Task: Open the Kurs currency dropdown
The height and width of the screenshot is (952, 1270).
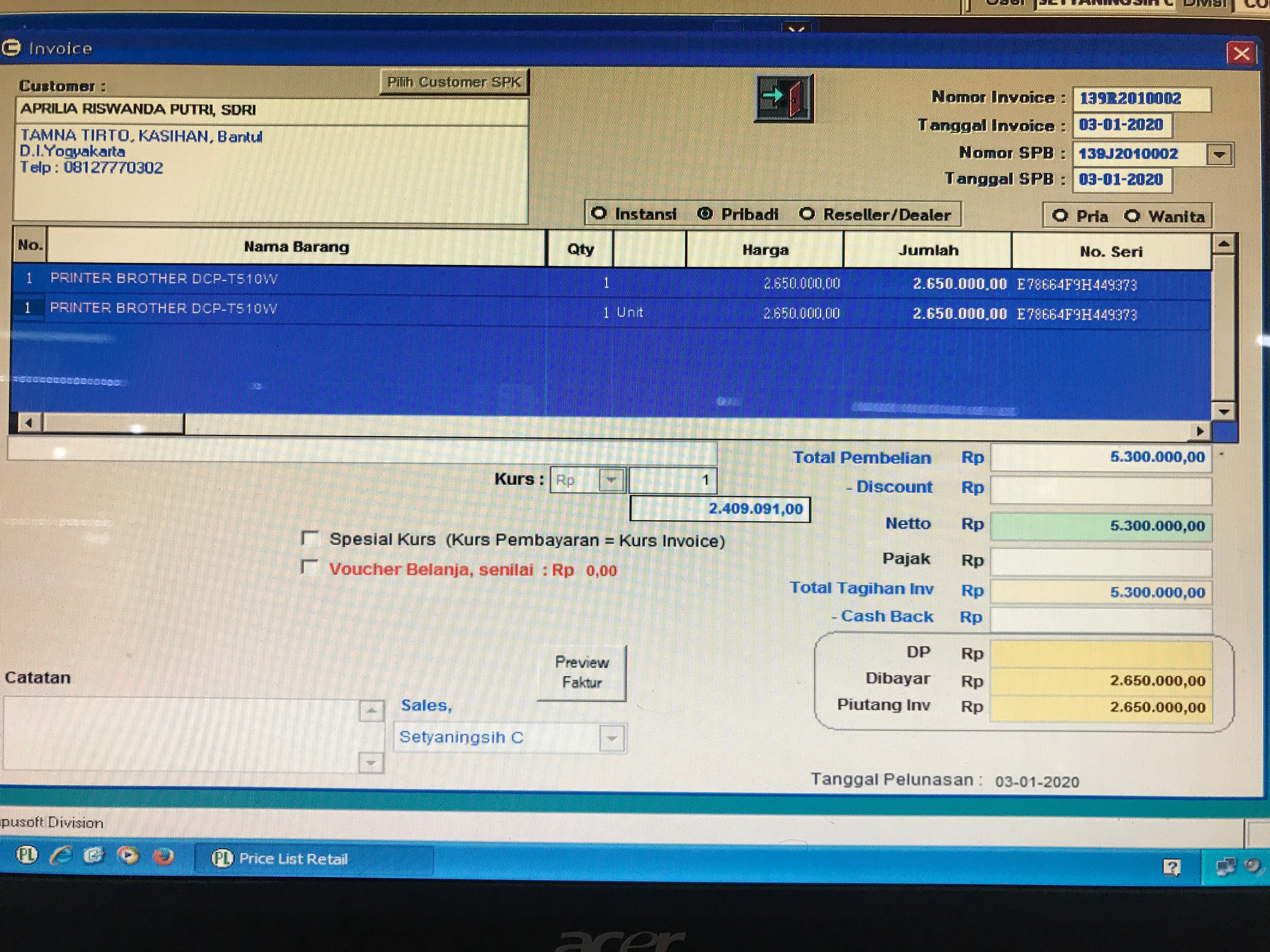Action: point(611,480)
